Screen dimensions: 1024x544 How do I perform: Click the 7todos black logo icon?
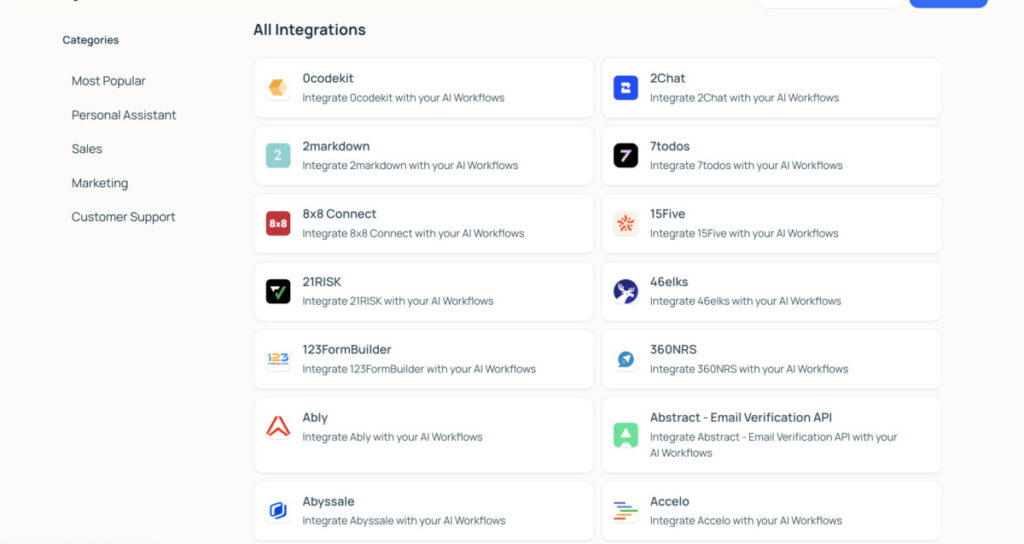626,155
